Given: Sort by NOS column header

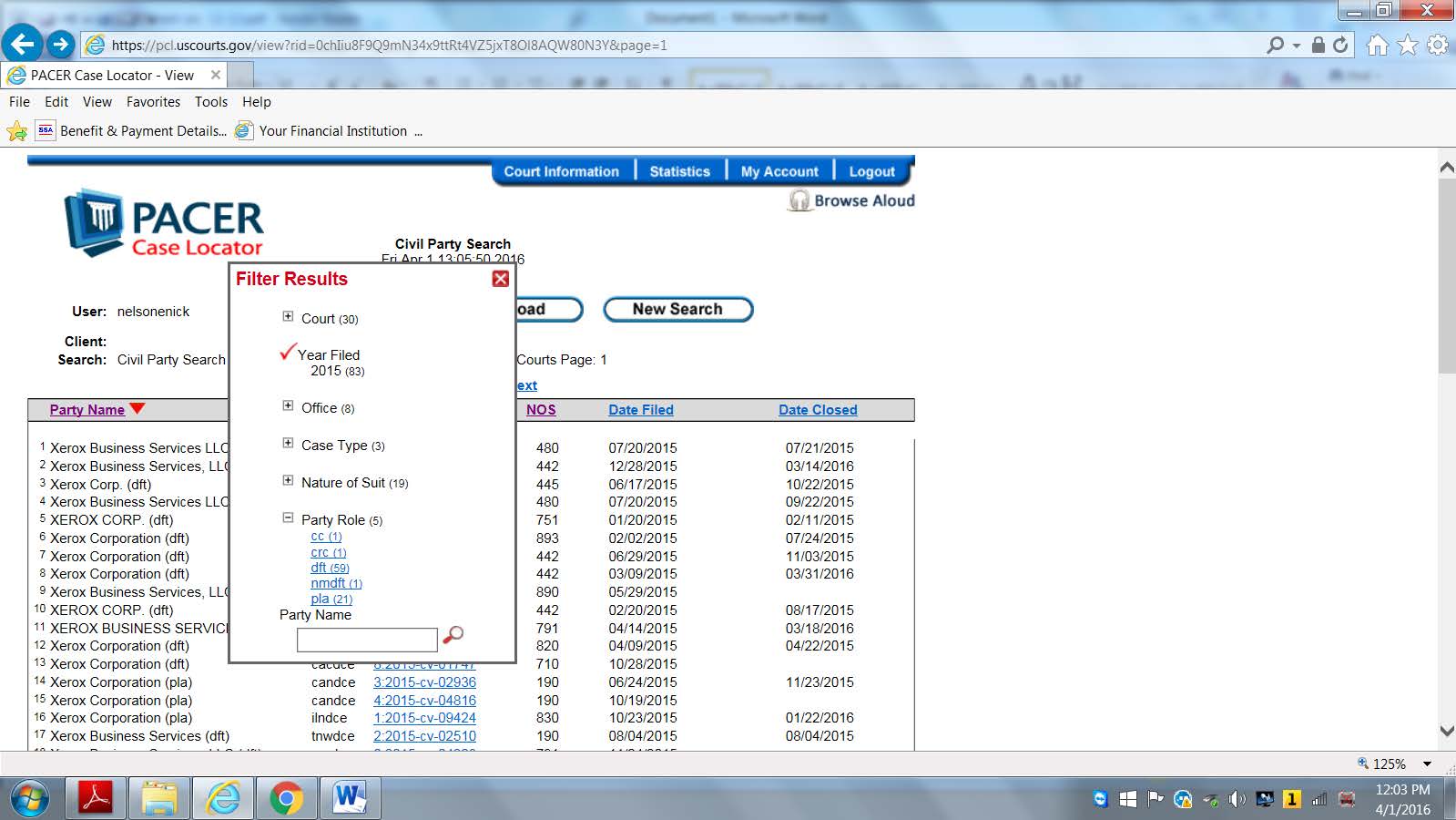Looking at the screenshot, I should 541,410.
